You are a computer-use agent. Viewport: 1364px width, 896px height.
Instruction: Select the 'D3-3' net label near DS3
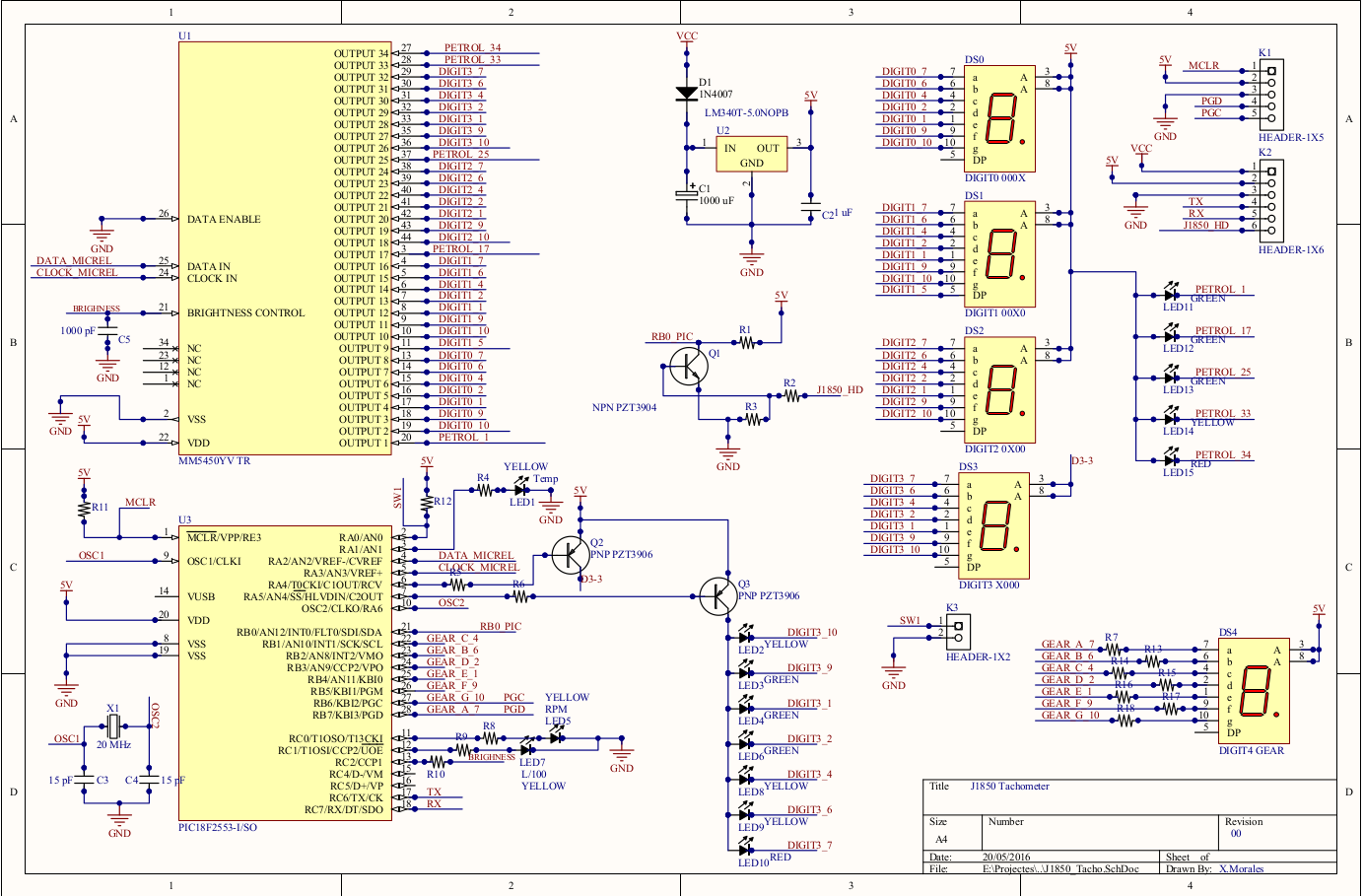pos(1082,461)
